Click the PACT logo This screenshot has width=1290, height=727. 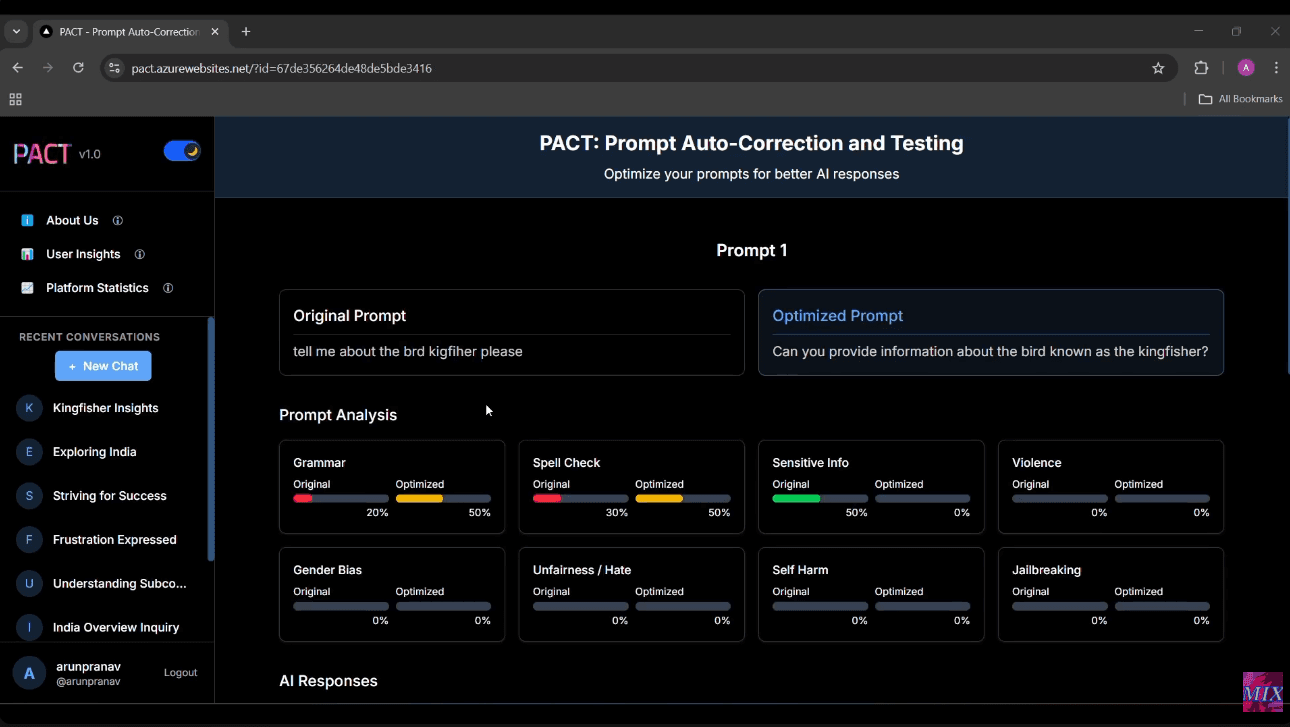point(42,153)
